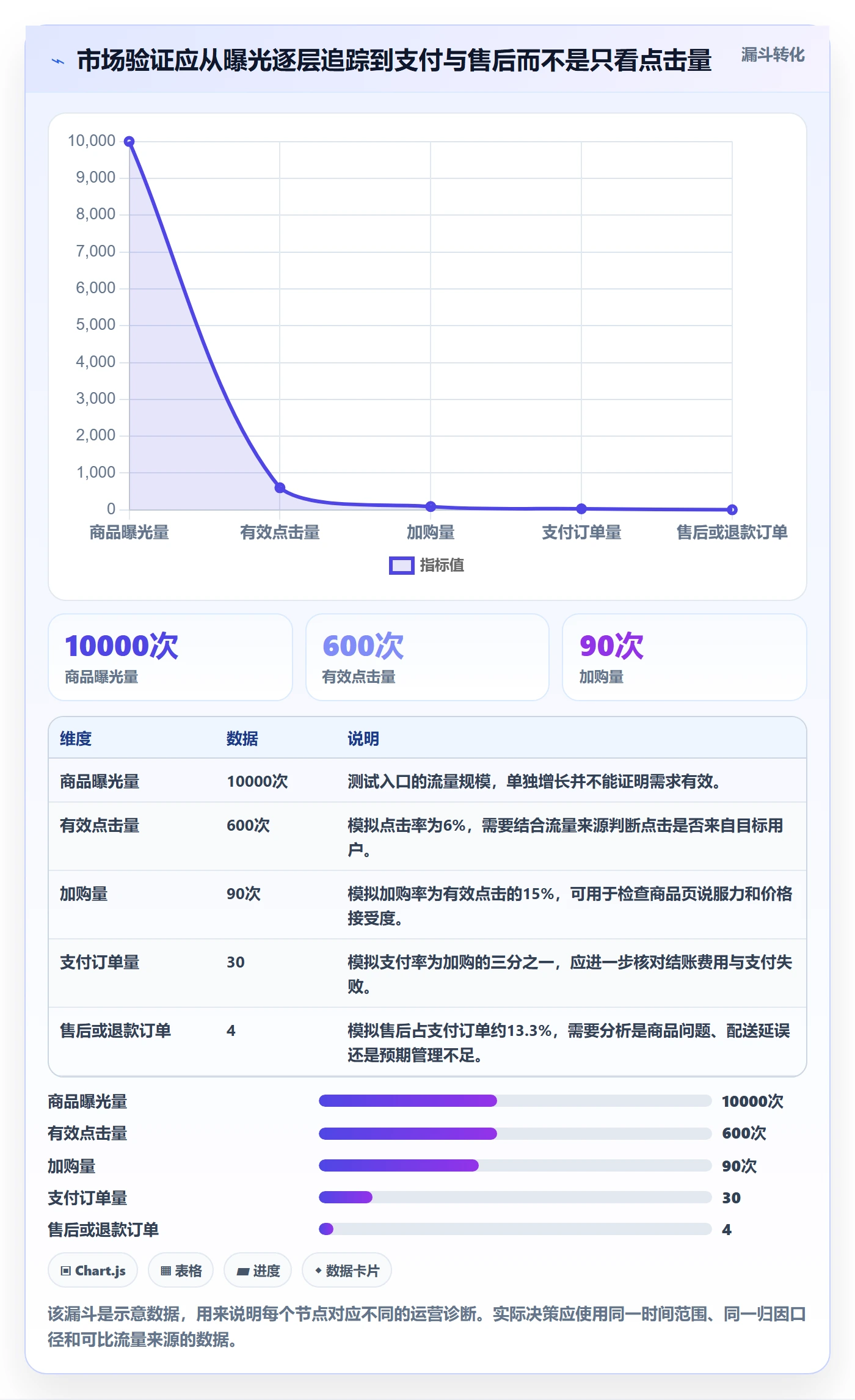Click the 加购量 data point on the chart
This screenshot has height=1400, width=855.
click(x=431, y=506)
